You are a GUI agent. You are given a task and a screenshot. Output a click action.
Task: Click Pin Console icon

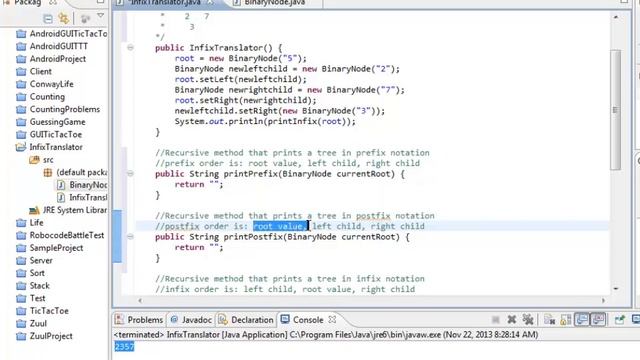point(620,320)
